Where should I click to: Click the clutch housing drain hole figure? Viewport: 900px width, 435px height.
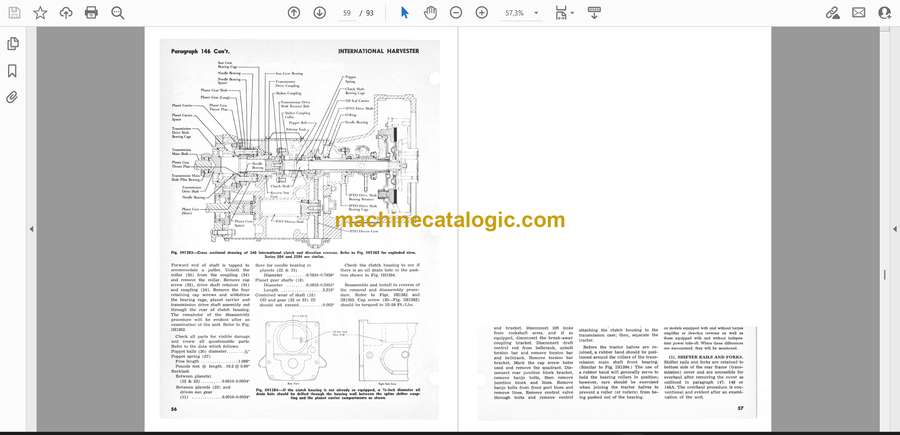pos(338,350)
